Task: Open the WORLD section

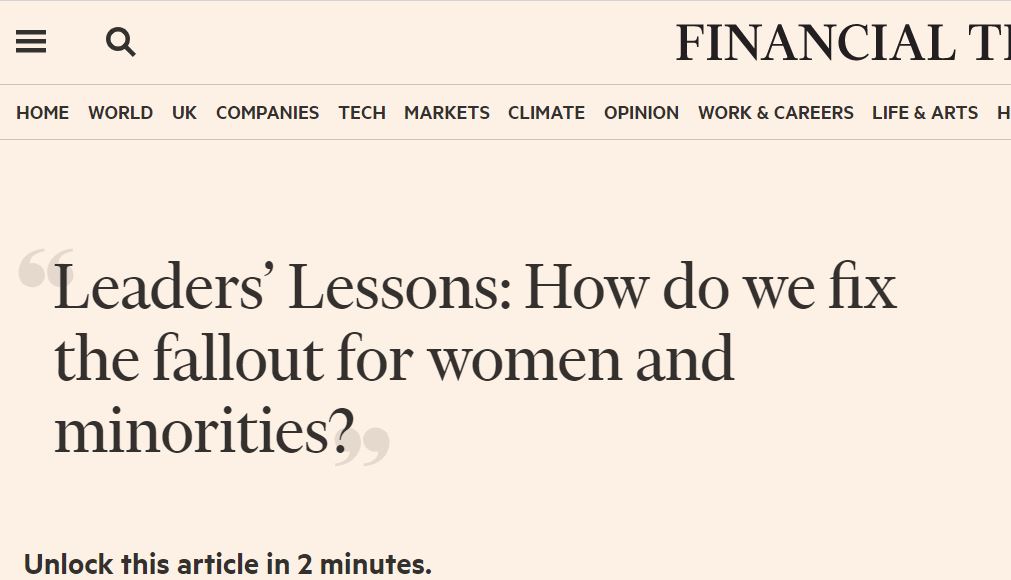Action: 121,113
